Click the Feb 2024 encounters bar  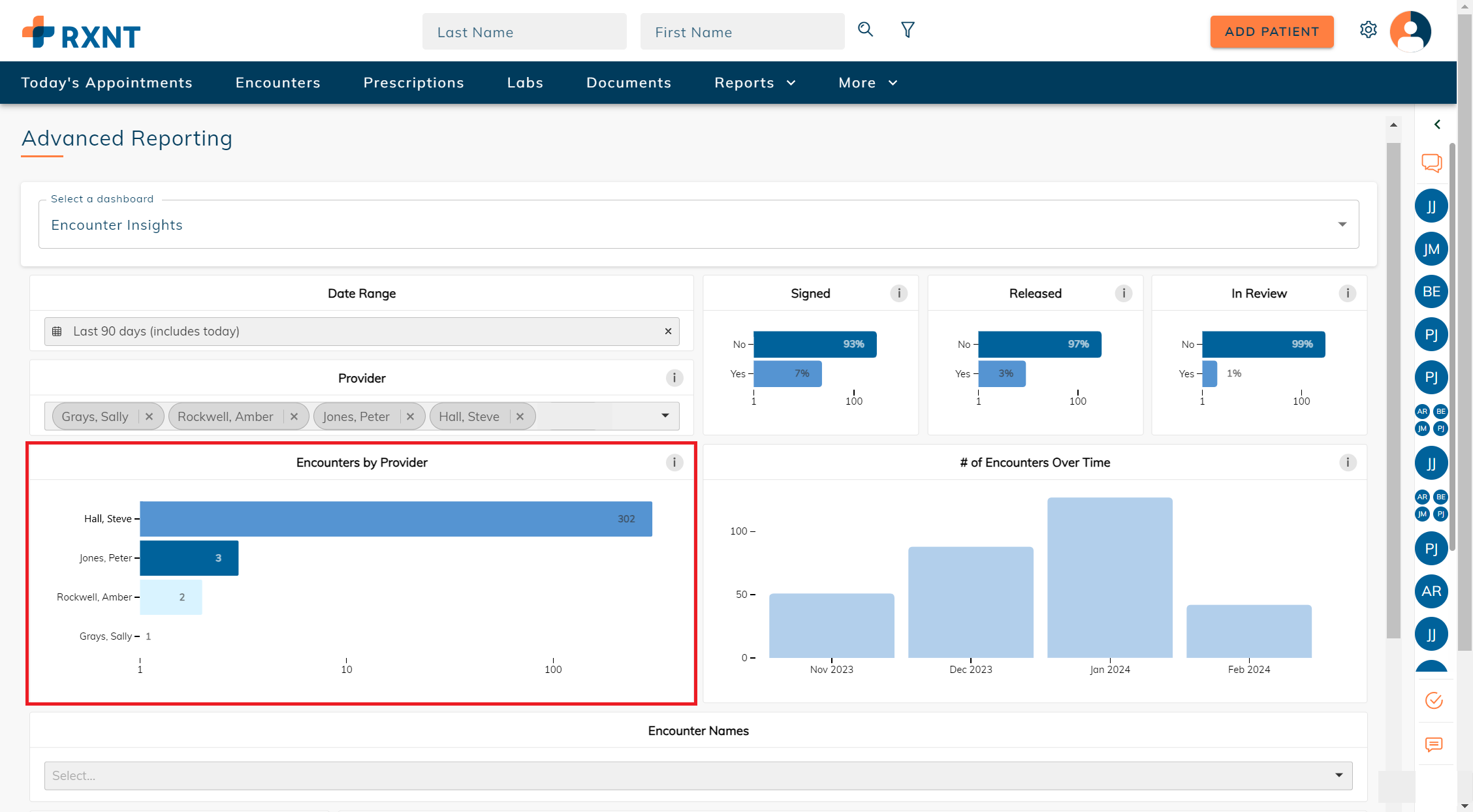(x=1249, y=631)
